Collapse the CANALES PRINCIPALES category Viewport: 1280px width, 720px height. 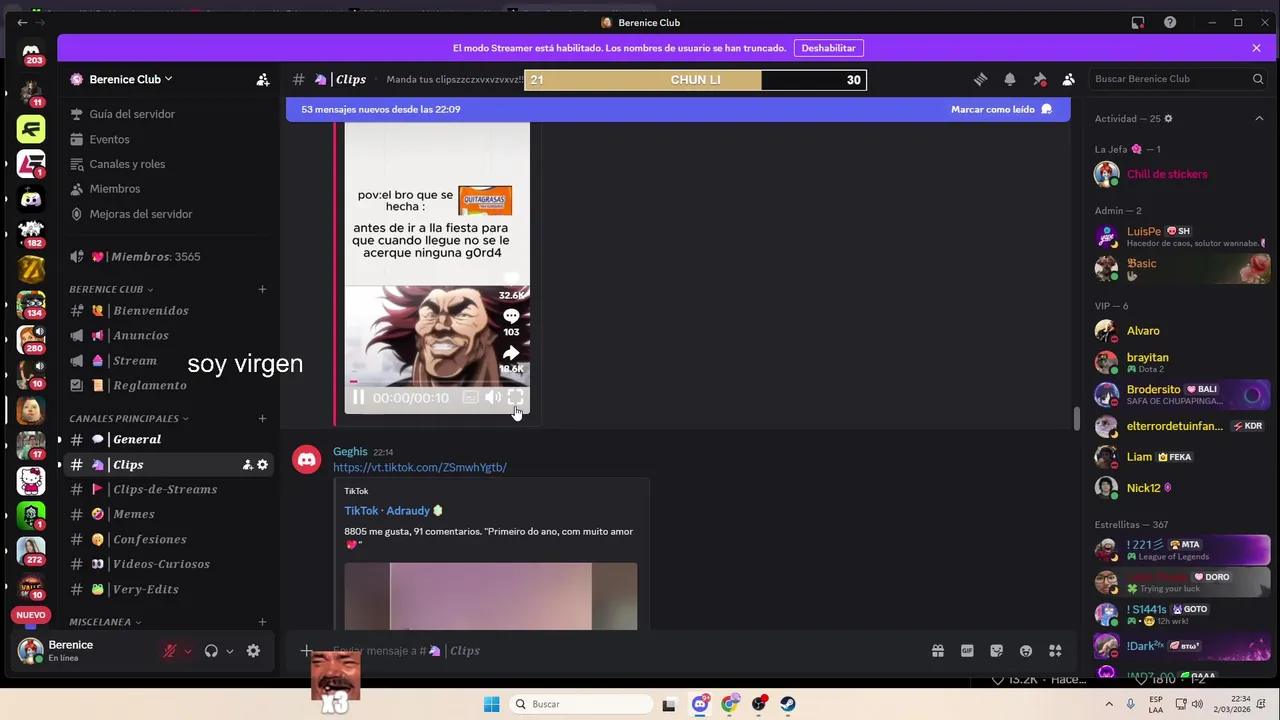click(x=129, y=418)
